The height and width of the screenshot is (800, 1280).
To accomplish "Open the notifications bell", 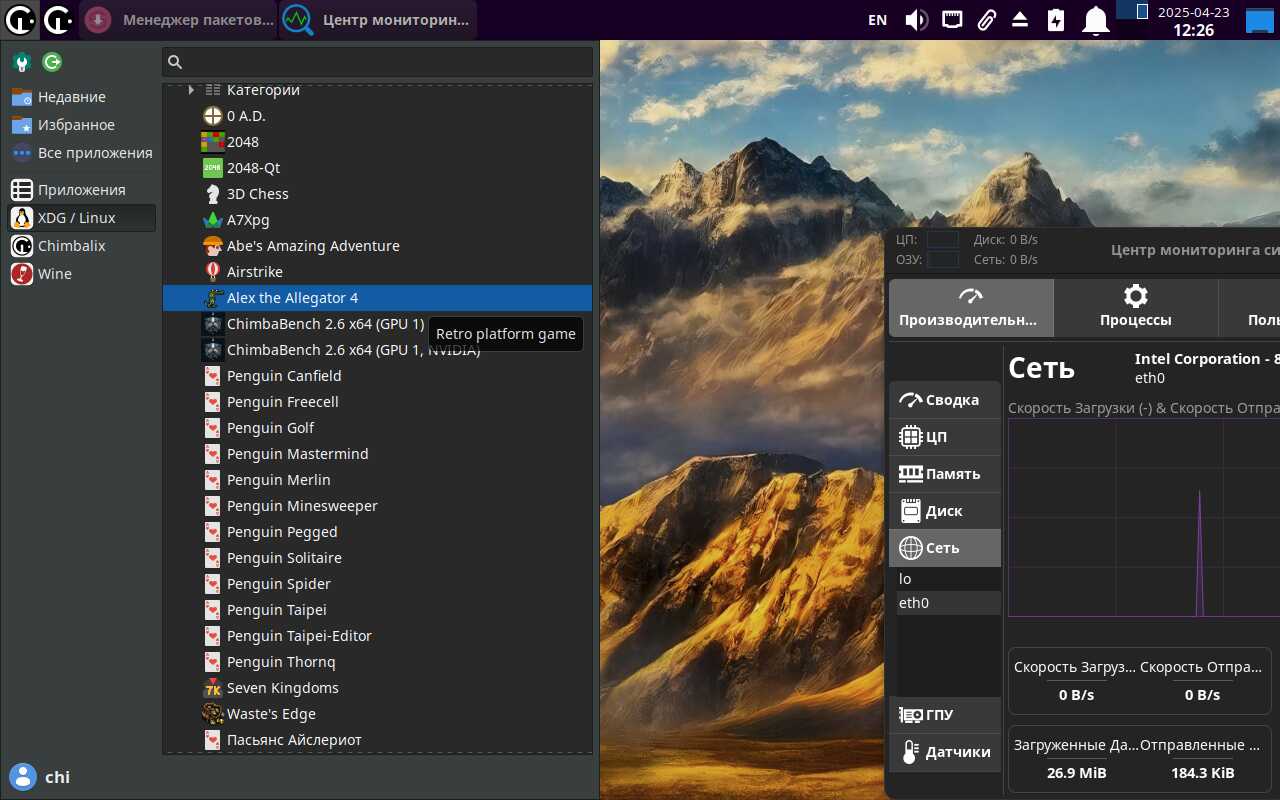I will pyautogui.click(x=1097, y=20).
